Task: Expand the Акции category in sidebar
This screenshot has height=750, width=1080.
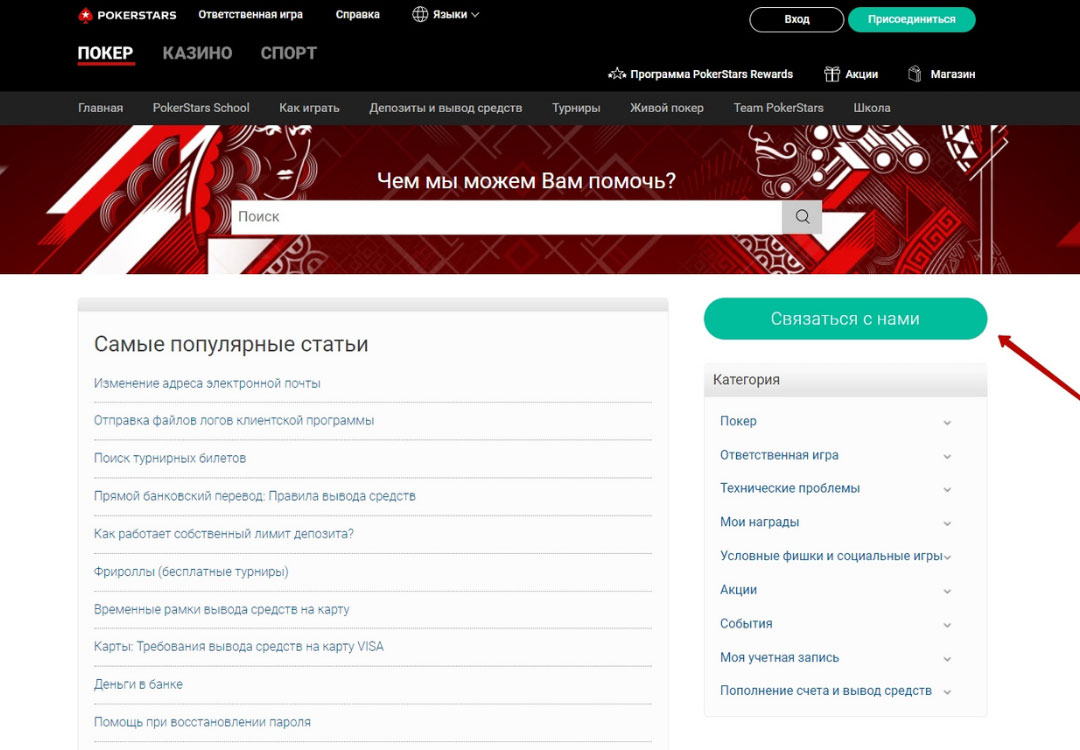Action: 947,591
